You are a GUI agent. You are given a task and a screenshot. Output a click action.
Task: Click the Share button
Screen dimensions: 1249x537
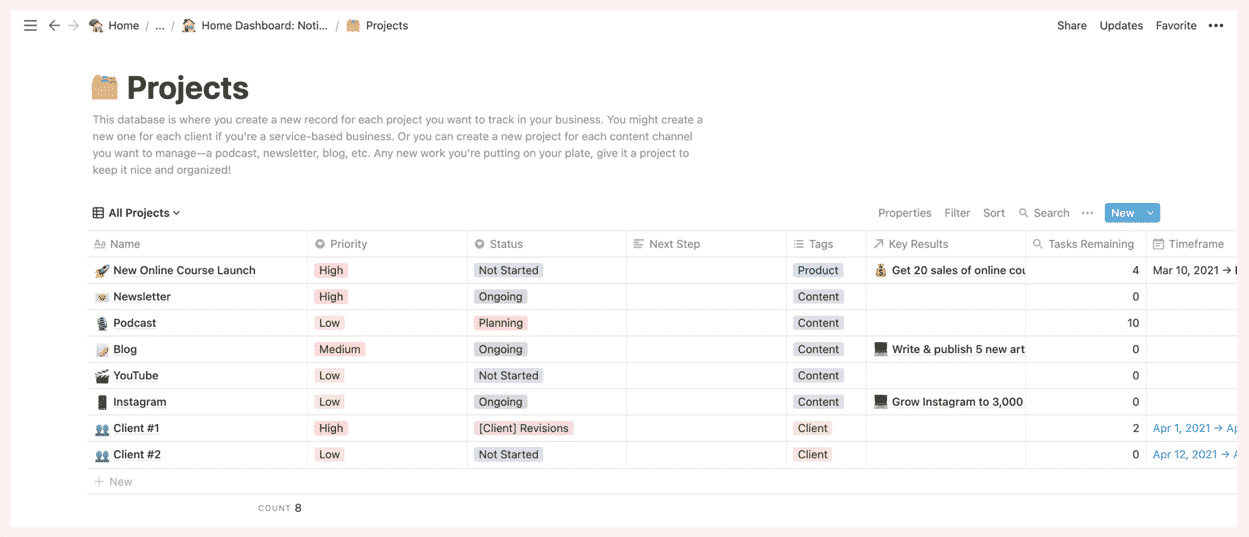pos(1072,26)
